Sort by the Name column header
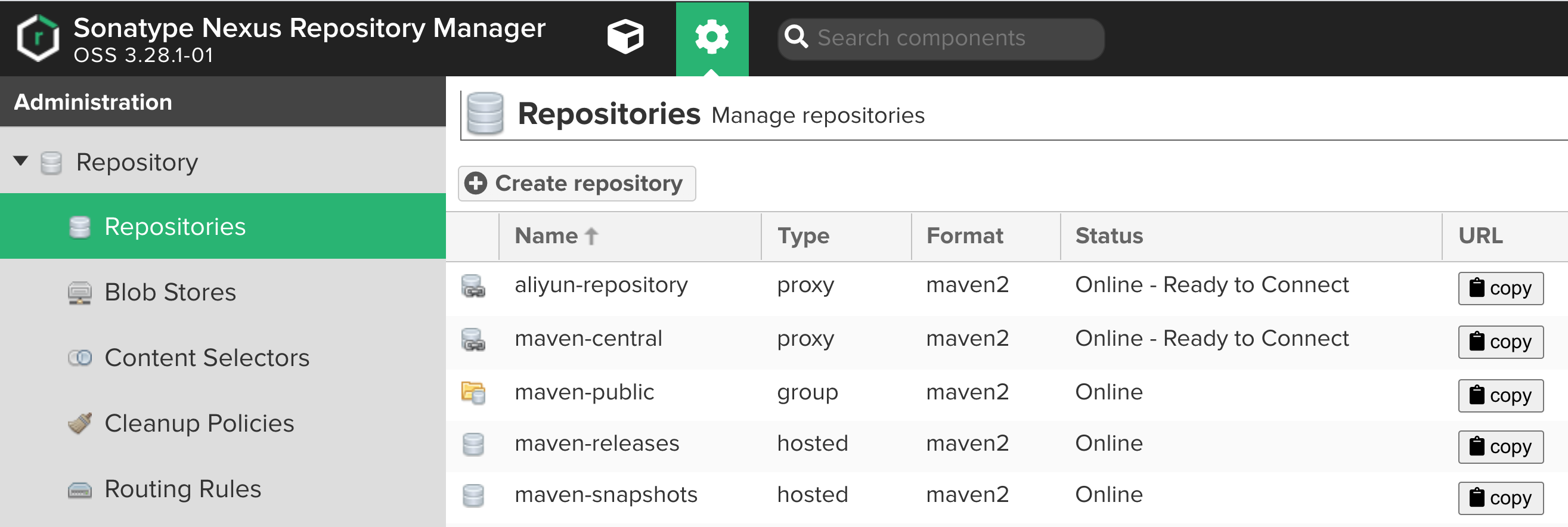1568x527 pixels. tap(630, 236)
